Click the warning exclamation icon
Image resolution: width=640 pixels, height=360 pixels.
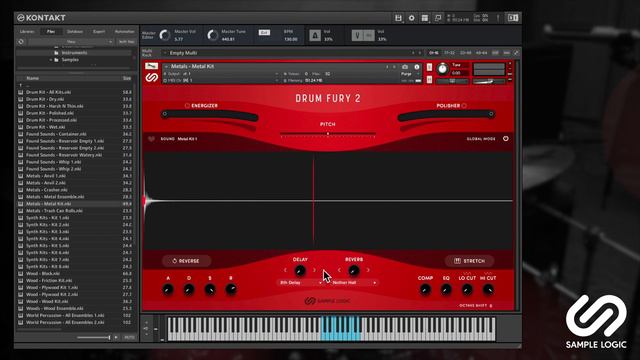click(498, 18)
